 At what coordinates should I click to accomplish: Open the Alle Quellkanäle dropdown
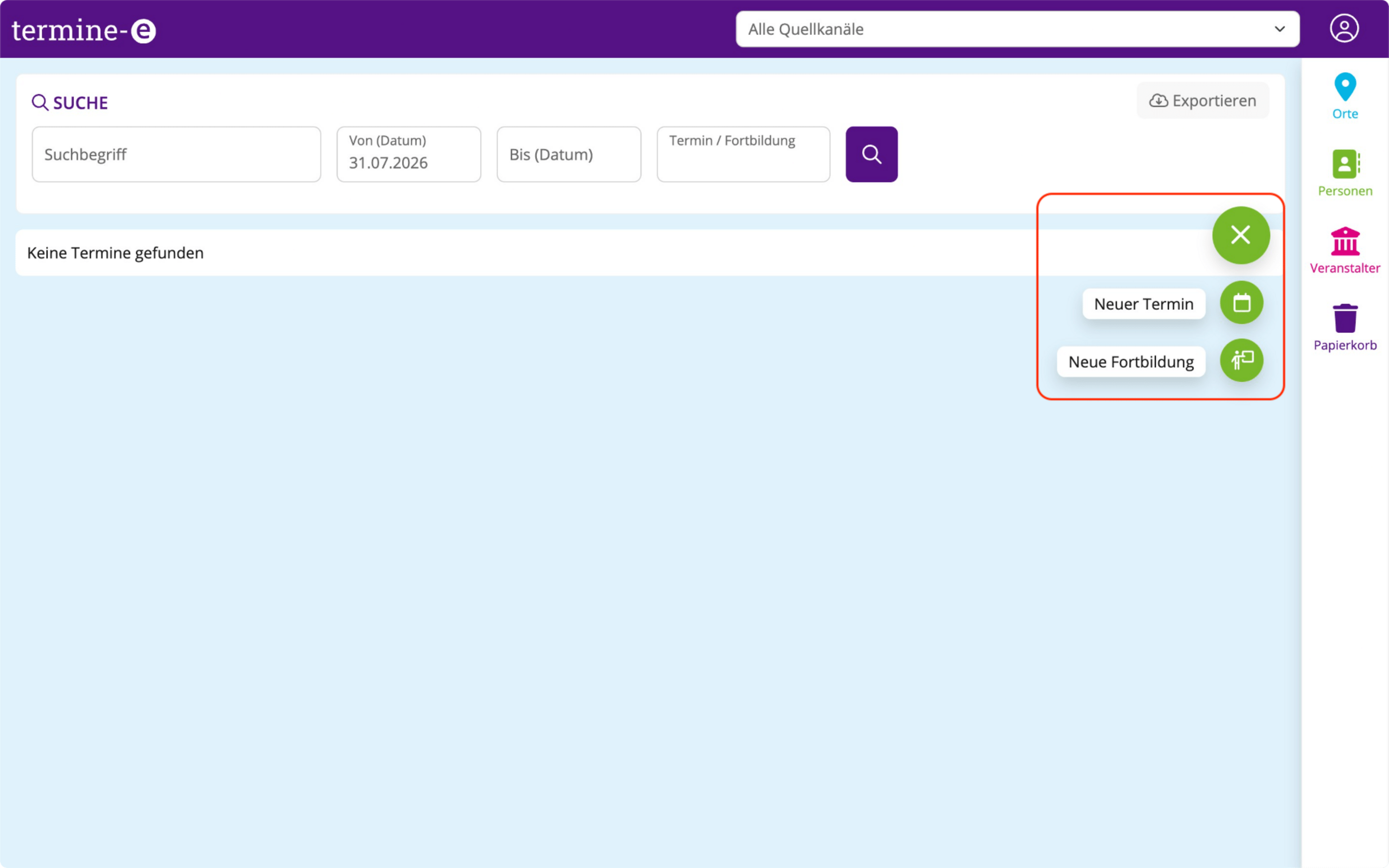1017,29
